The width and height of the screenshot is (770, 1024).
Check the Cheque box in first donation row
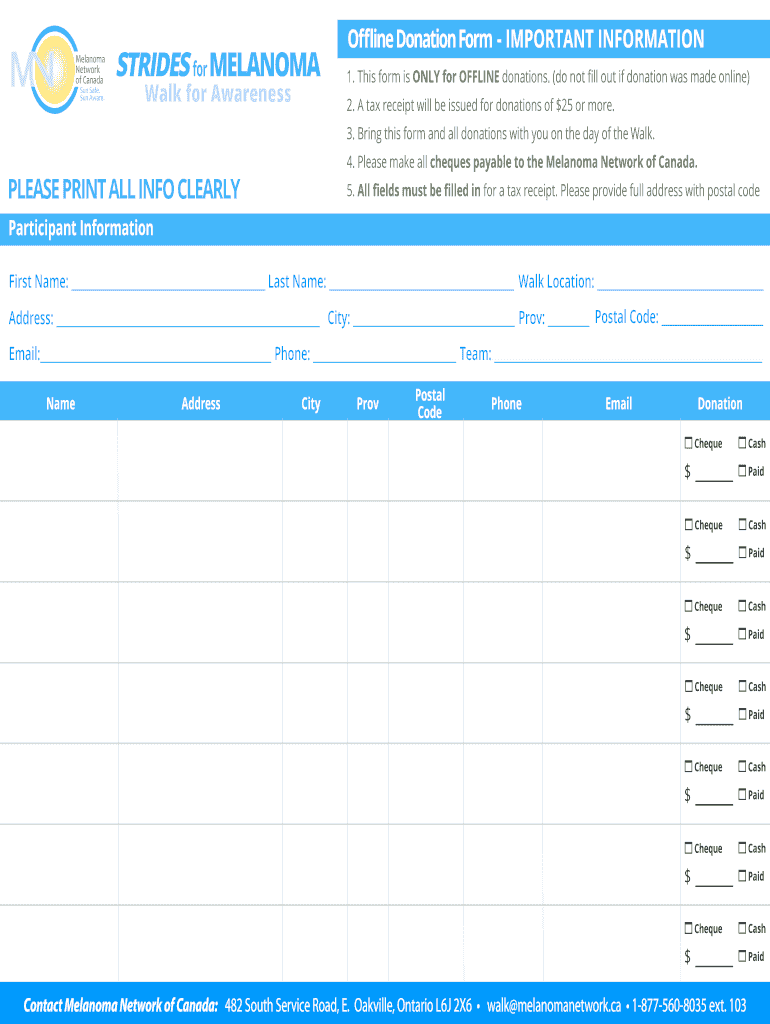(x=689, y=443)
